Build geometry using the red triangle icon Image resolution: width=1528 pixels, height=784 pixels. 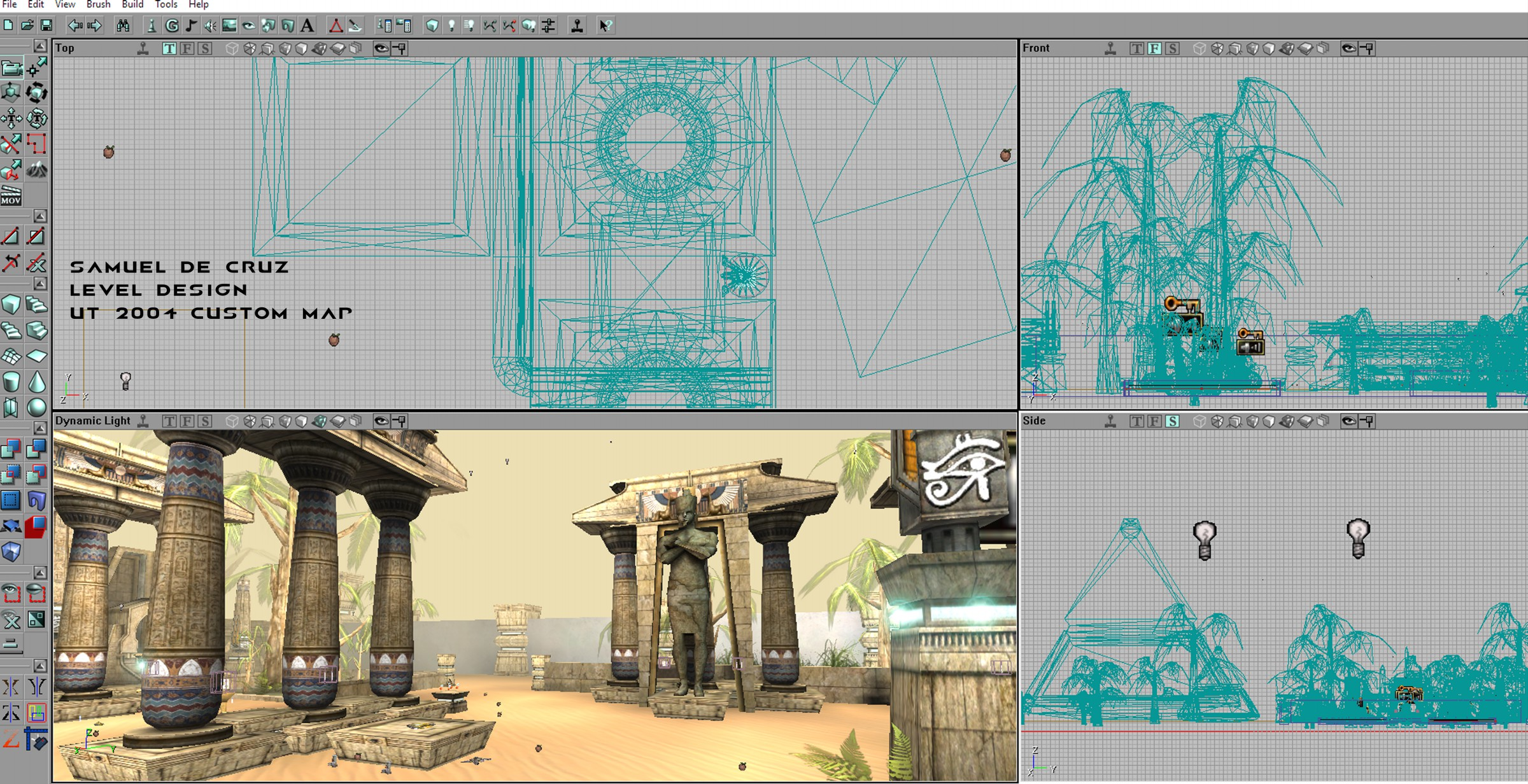[336, 25]
